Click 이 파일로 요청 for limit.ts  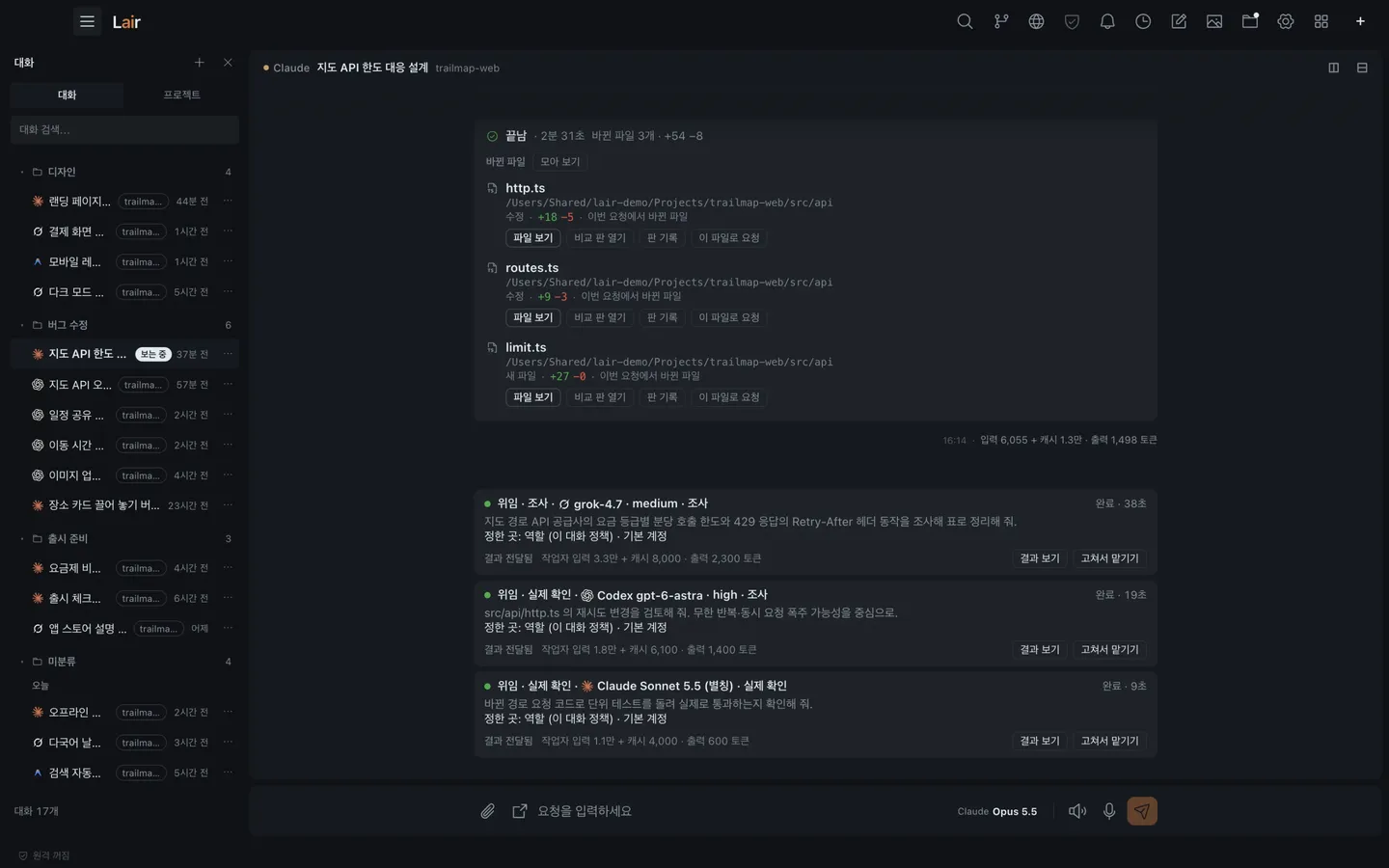tap(729, 397)
